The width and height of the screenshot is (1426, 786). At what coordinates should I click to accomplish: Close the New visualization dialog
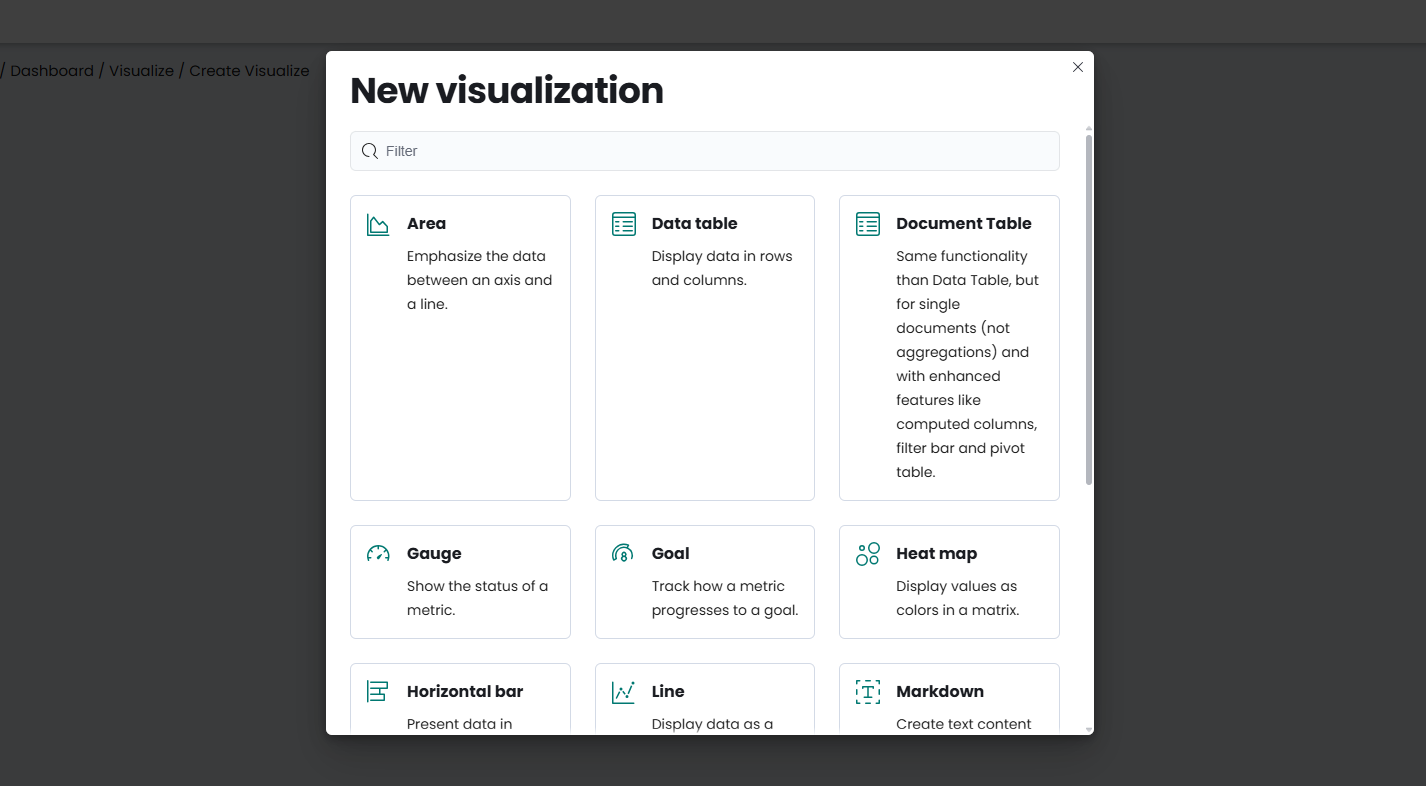click(x=1078, y=67)
